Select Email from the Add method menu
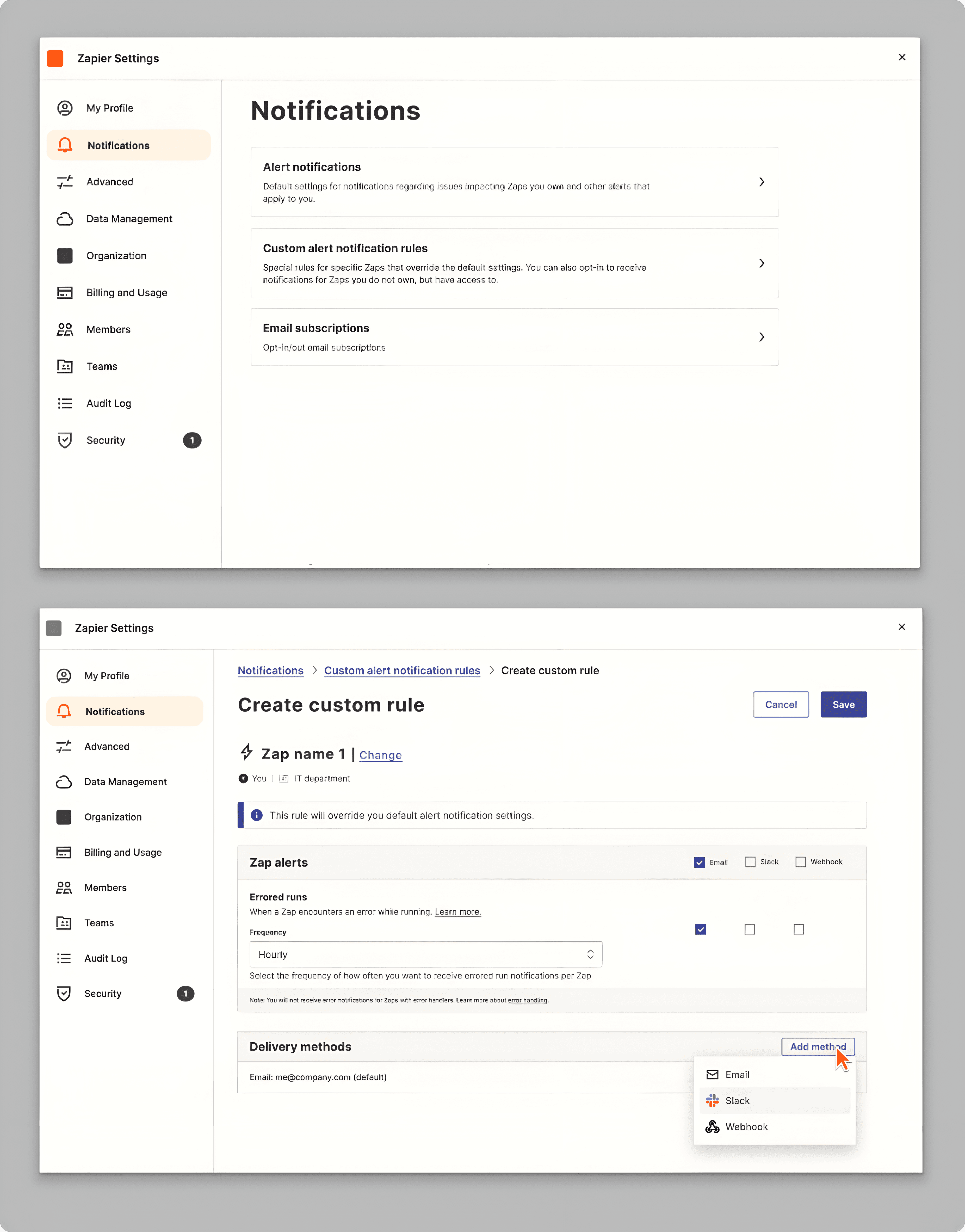The image size is (965, 1232). pyautogui.click(x=737, y=1074)
